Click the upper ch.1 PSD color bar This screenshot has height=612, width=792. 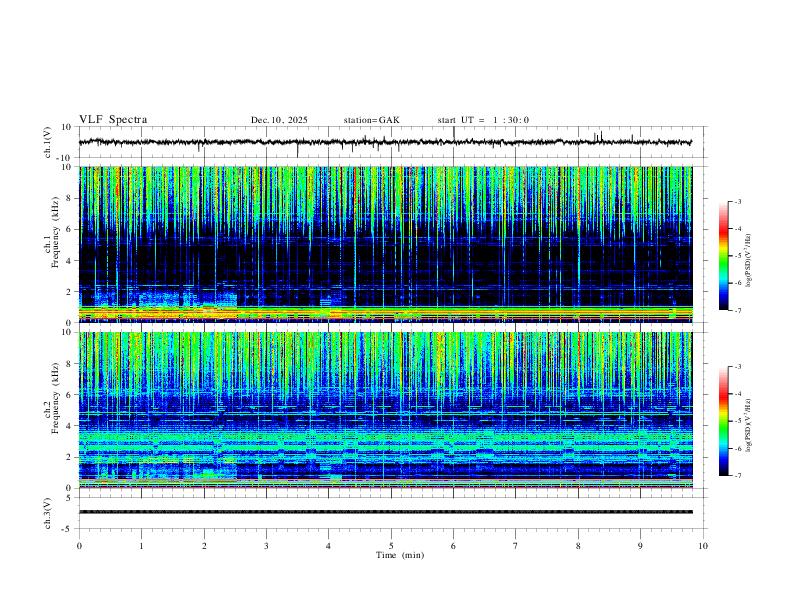(x=724, y=256)
